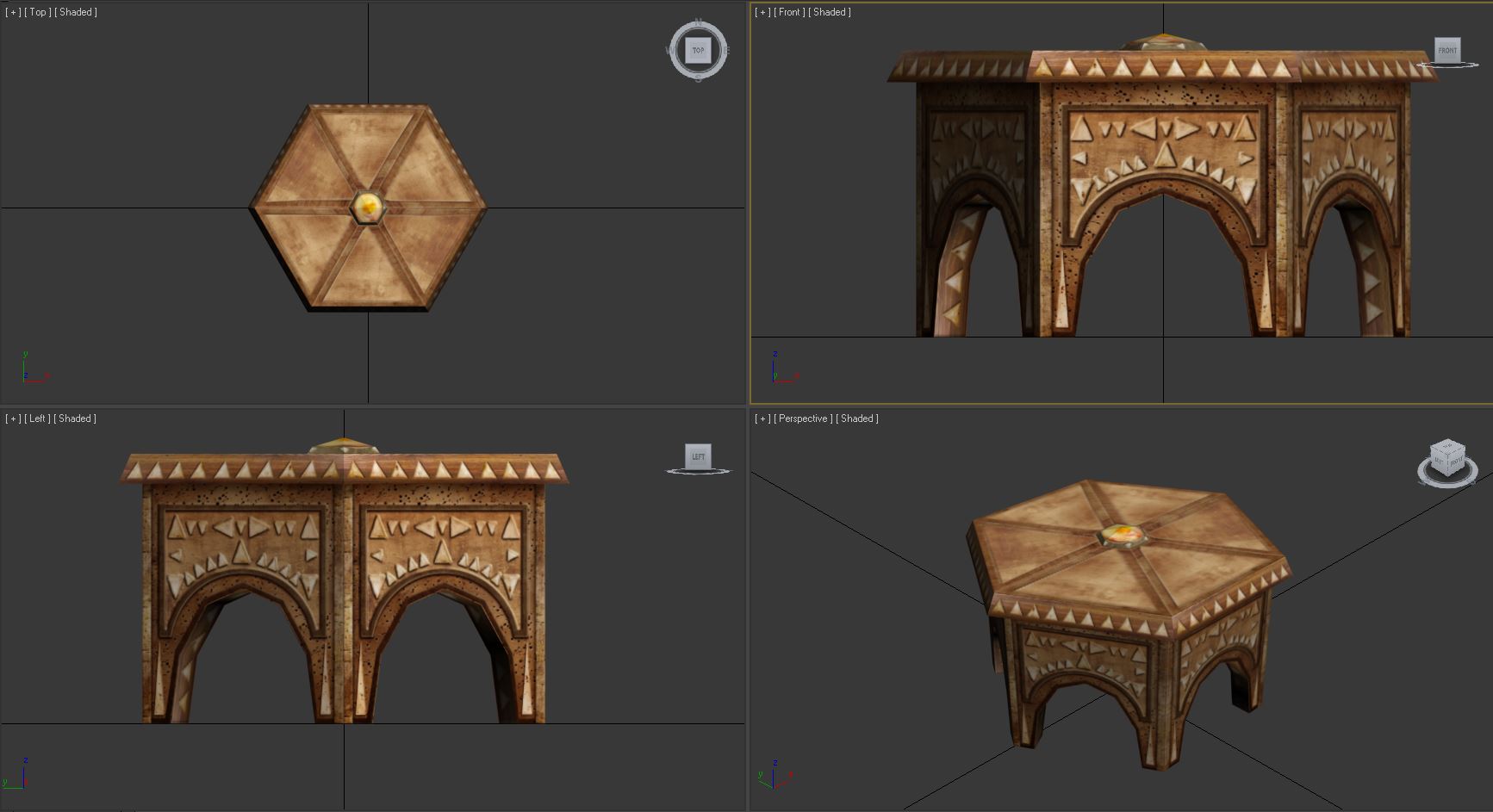This screenshot has height=812, width=1493.
Task: Open the [Shaded] menu in the Left viewport
Action: pos(75,418)
